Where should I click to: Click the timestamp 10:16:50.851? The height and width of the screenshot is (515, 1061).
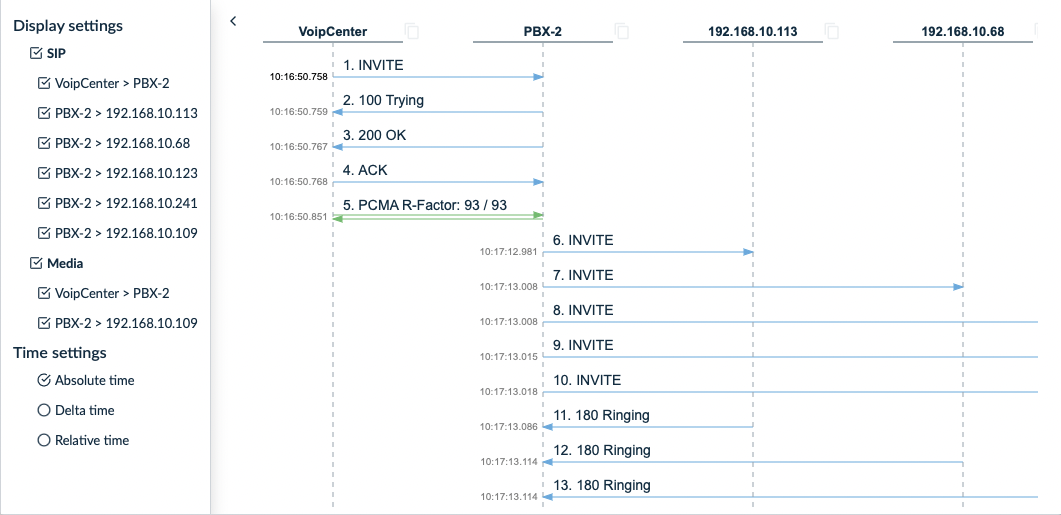click(298, 217)
